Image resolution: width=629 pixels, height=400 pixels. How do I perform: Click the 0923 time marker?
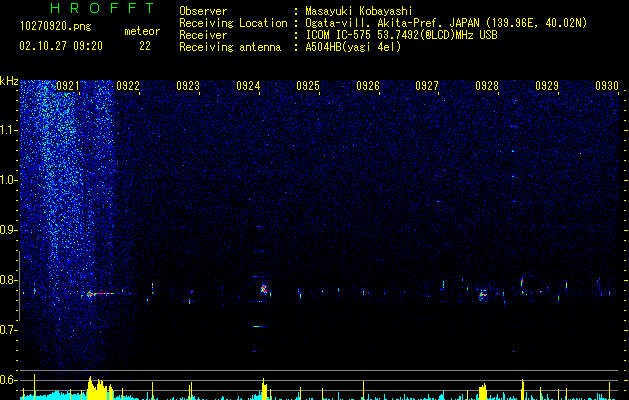[188, 86]
